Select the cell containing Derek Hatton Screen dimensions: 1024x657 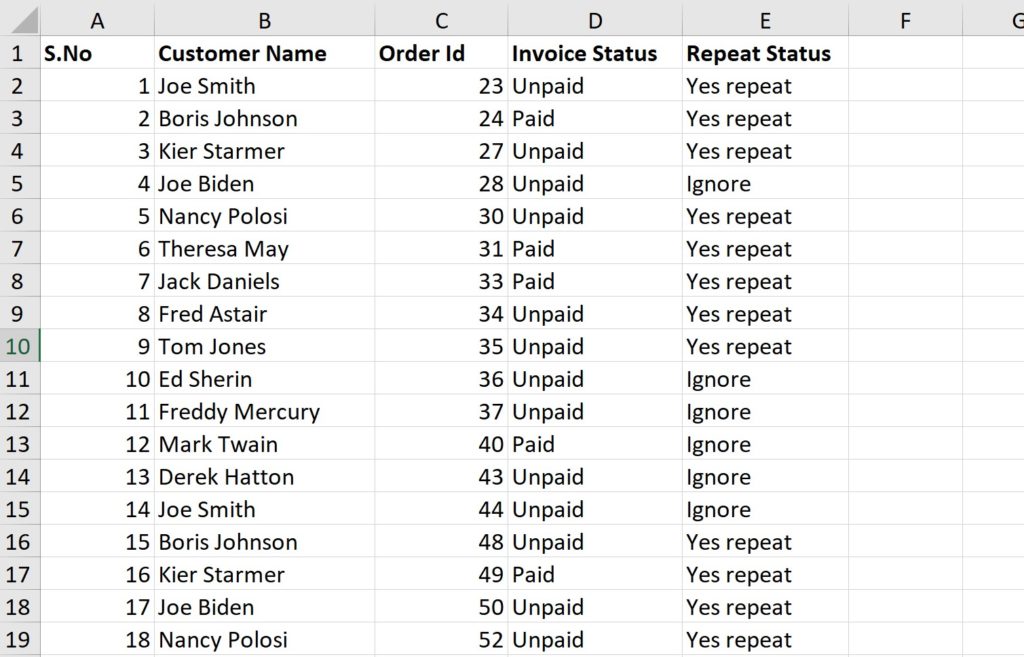(264, 477)
